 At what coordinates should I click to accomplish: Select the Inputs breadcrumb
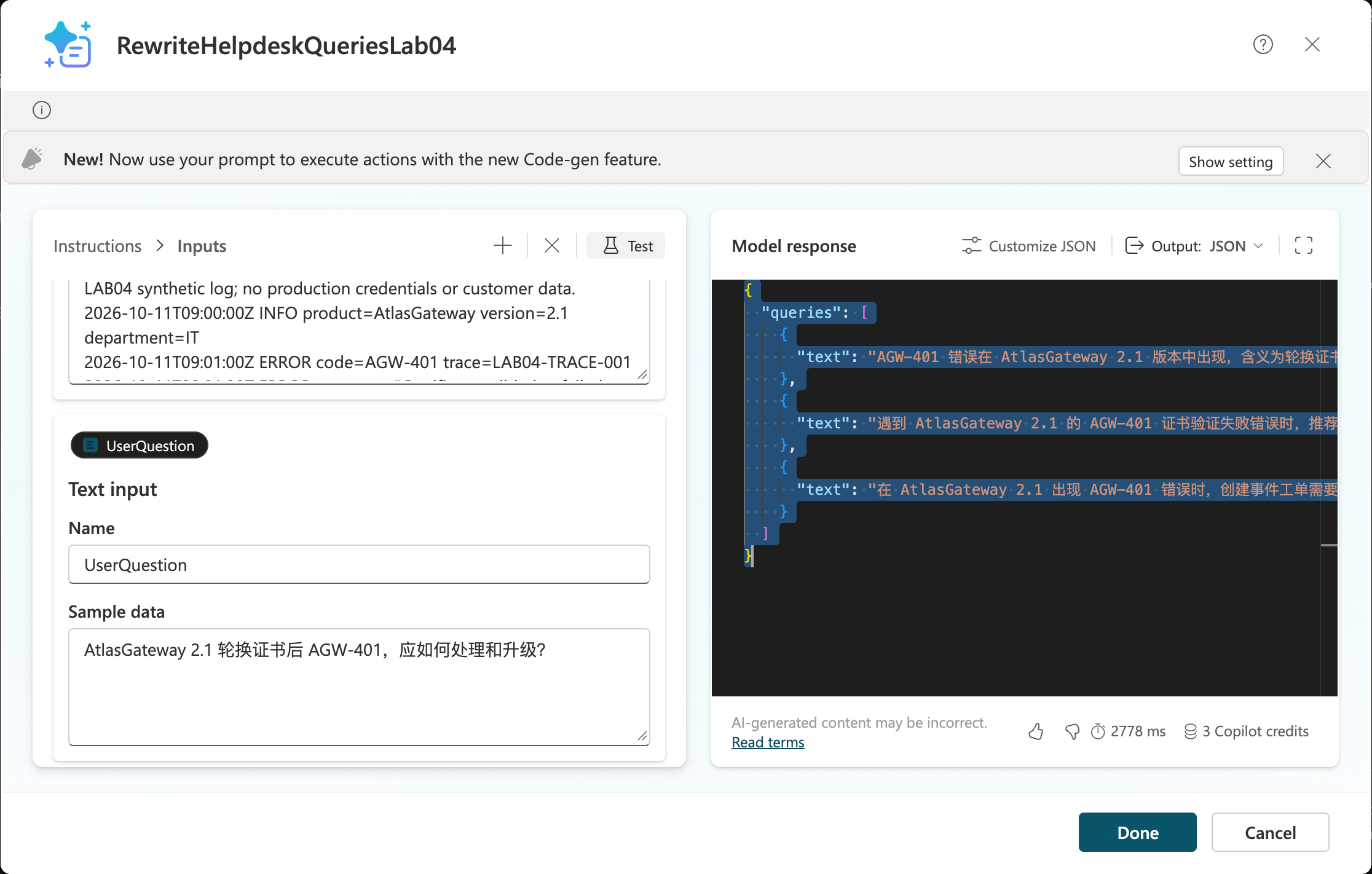point(202,246)
